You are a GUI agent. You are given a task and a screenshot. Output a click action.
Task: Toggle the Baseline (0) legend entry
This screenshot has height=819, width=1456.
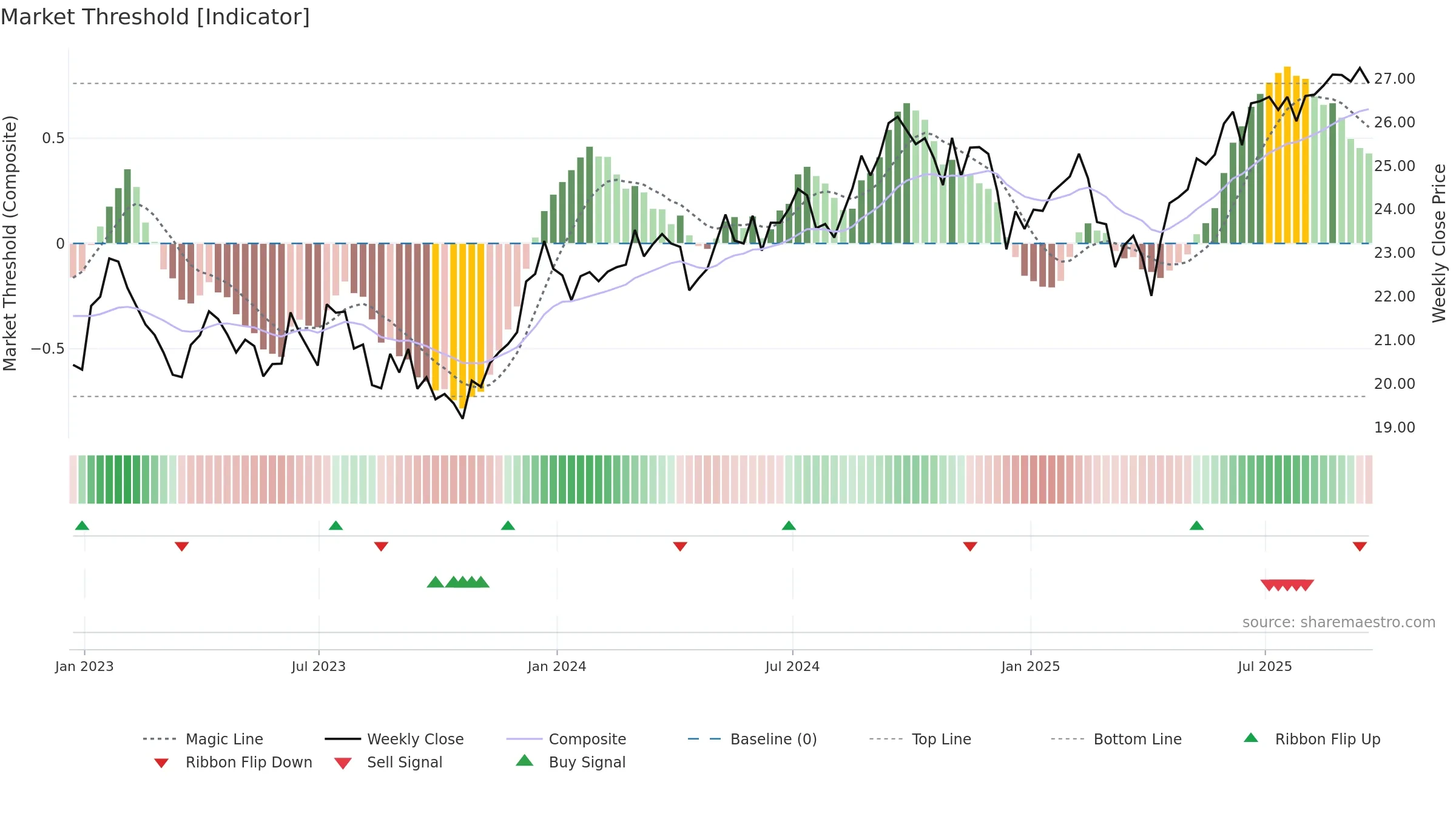click(752, 739)
